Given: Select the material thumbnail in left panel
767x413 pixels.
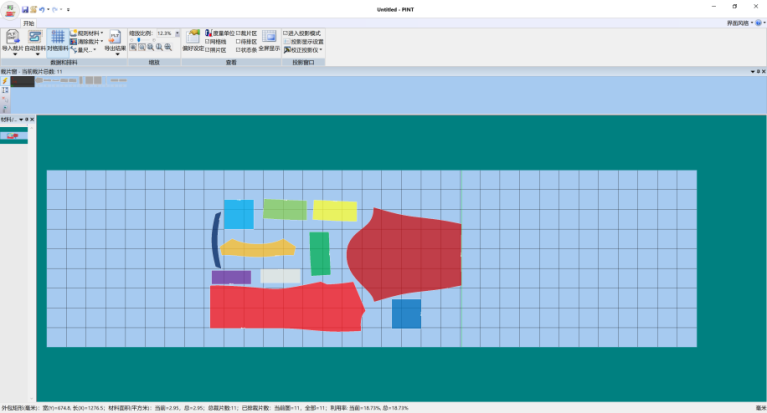Looking at the screenshot, I should pos(13,134).
